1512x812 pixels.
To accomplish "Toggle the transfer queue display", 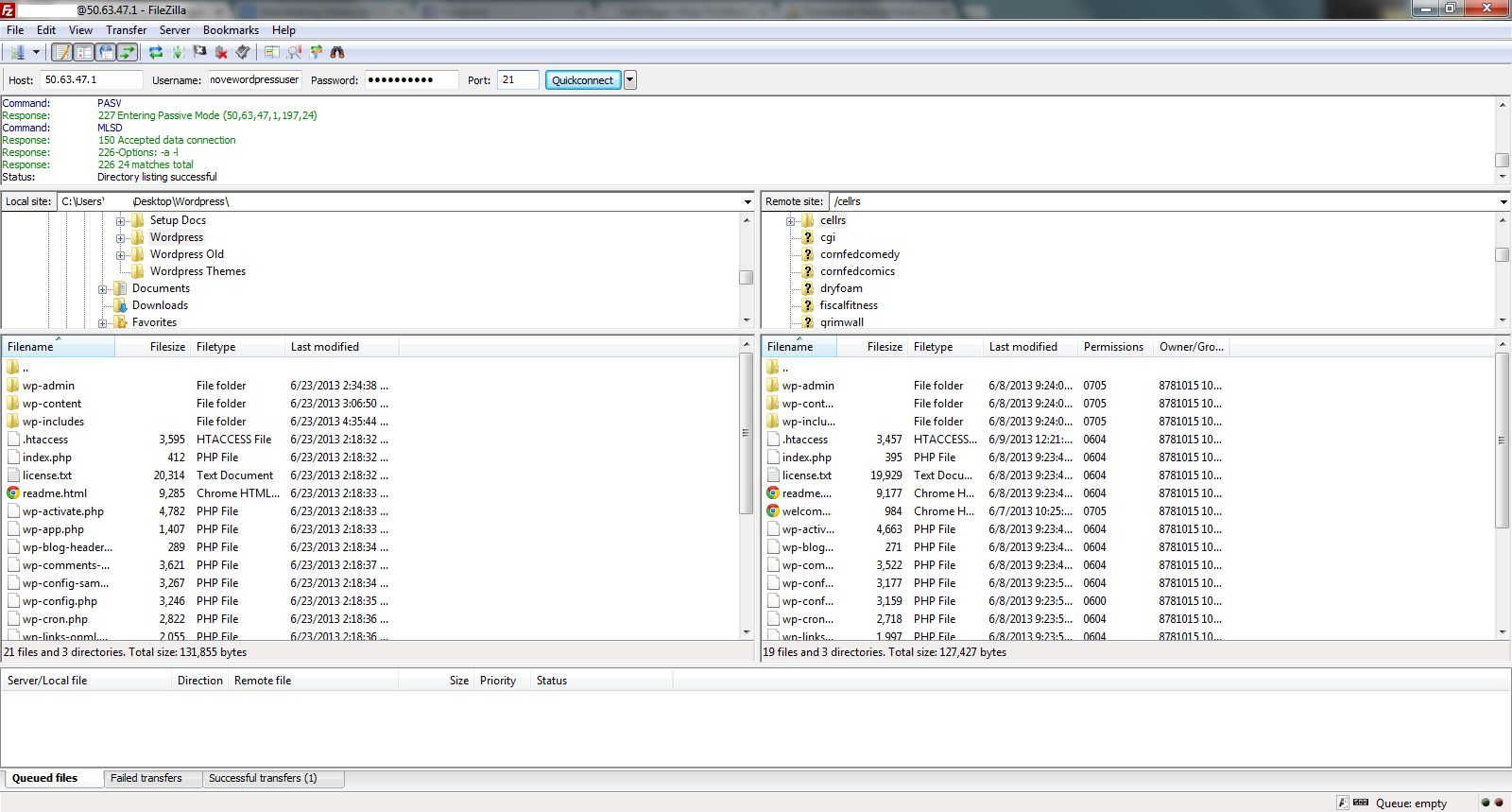I will 128,52.
